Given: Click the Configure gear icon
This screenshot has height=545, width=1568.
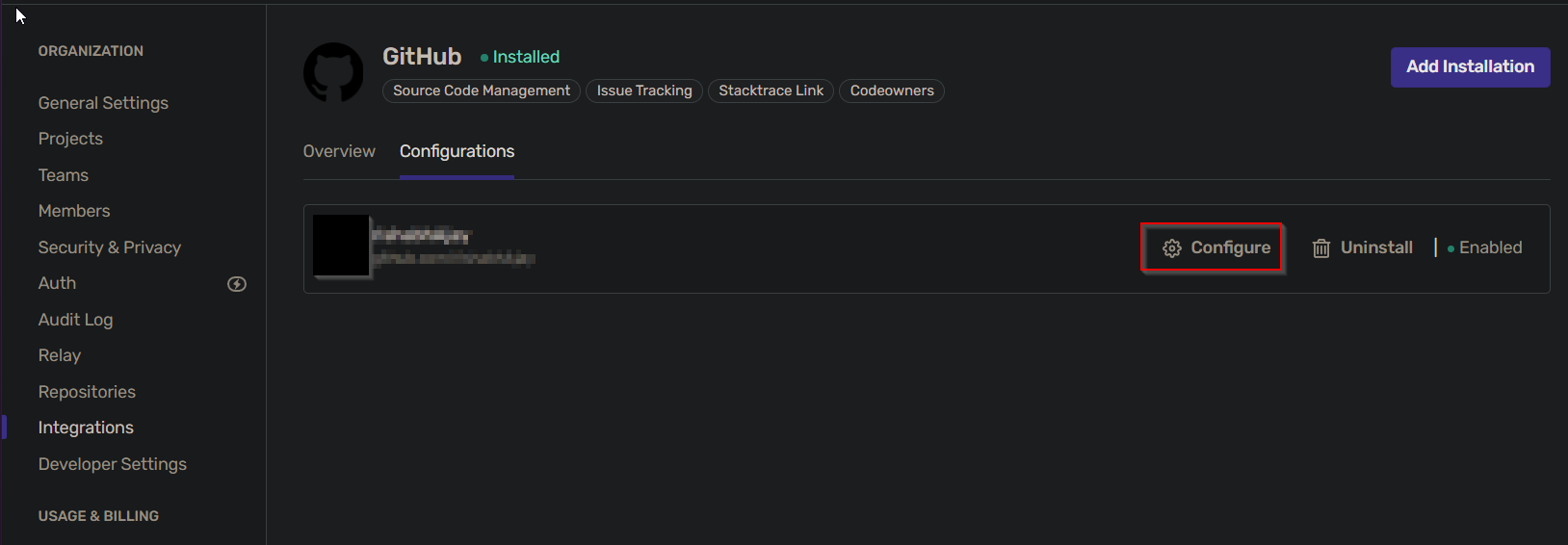Looking at the screenshot, I should click(1171, 248).
